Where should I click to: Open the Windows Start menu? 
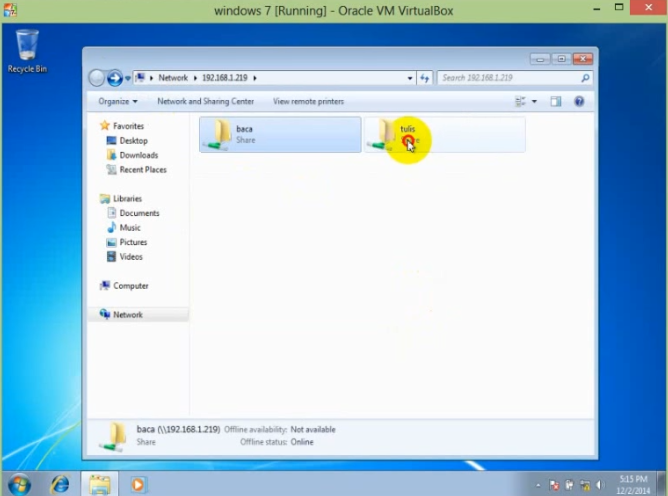coord(19,484)
